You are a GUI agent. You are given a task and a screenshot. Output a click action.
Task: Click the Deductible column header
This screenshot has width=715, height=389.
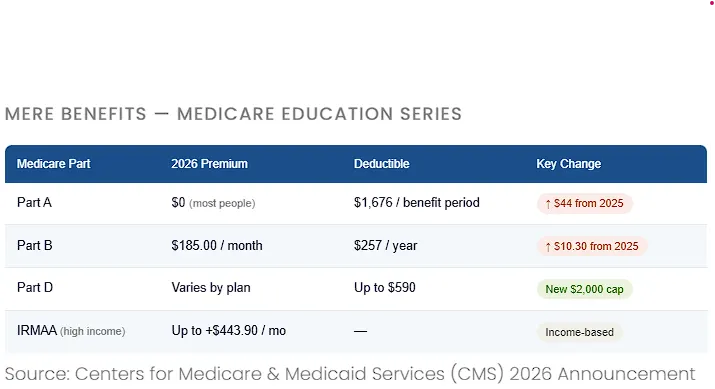click(382, 164)
